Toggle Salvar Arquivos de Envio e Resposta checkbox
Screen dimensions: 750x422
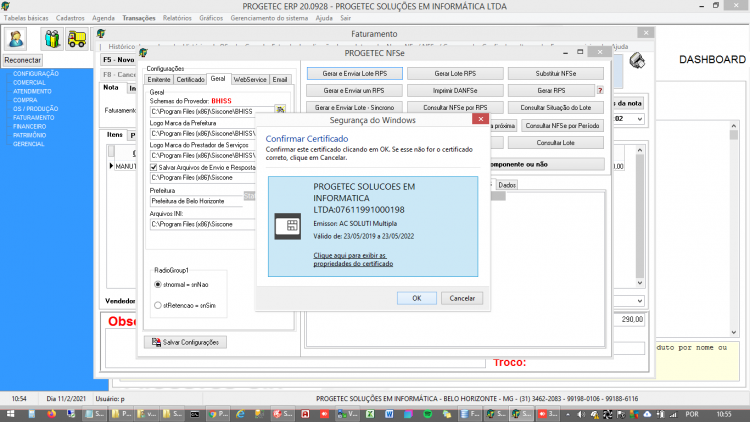154,167
